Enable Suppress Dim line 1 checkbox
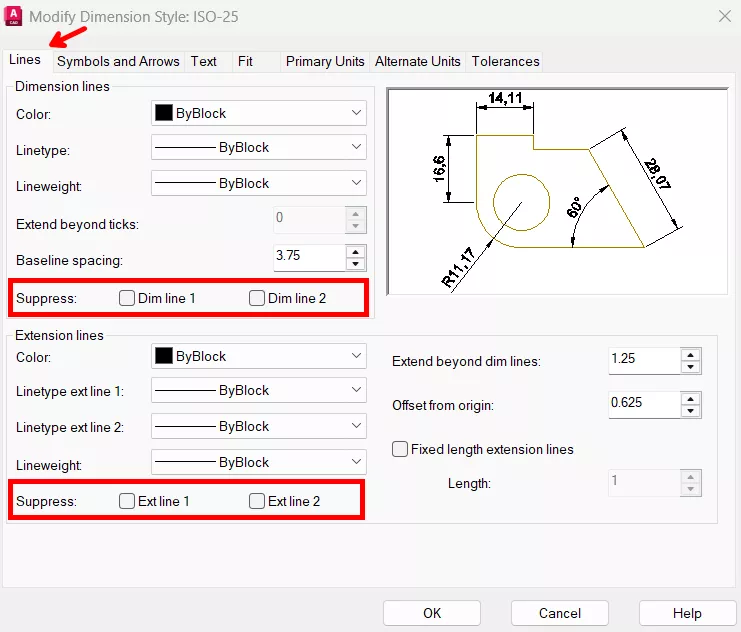Screen dimensions: 741x632 pyautogui.click(x=127, y=298)
